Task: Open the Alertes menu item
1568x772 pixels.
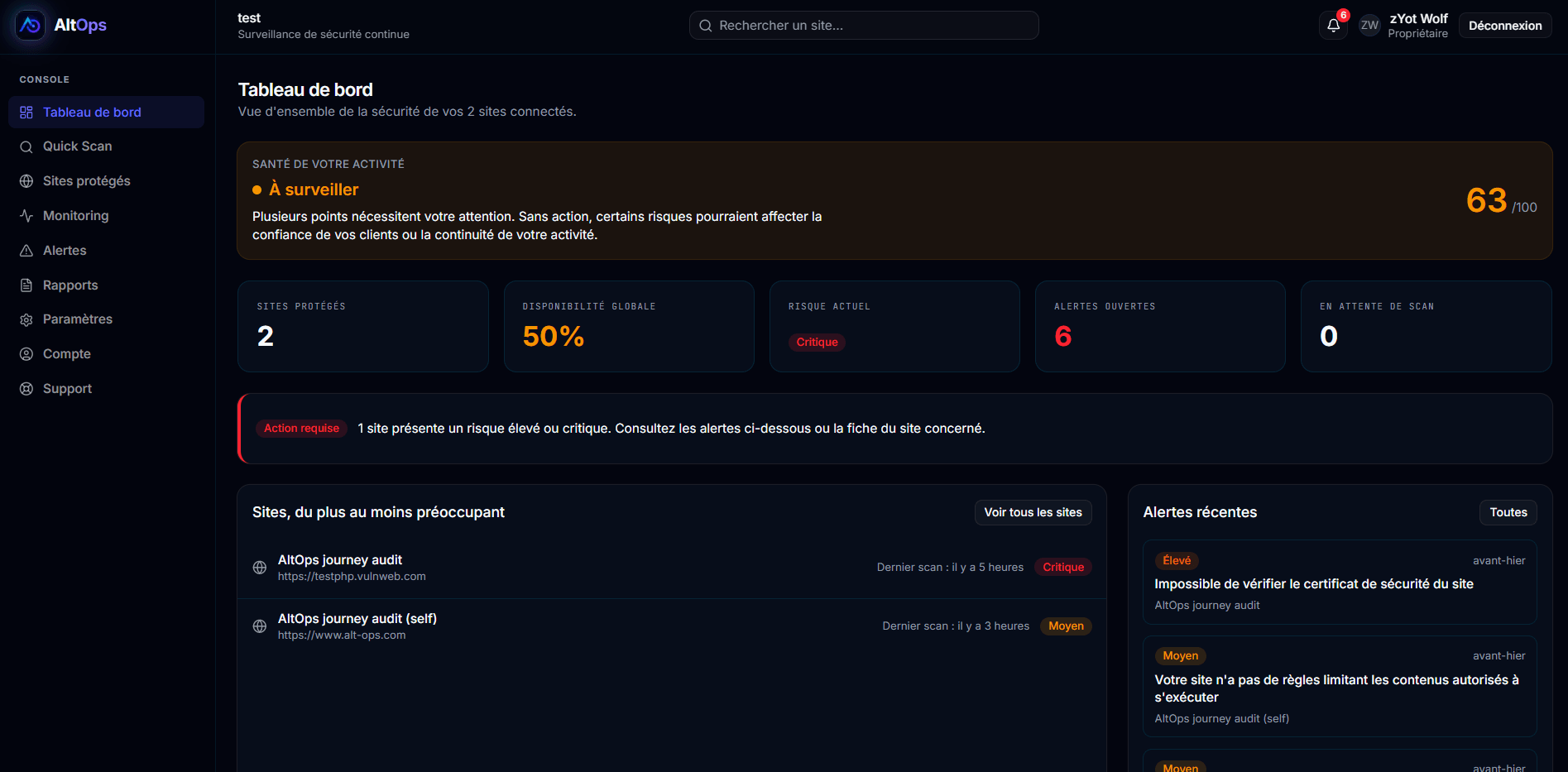Action: coord(106,251)
